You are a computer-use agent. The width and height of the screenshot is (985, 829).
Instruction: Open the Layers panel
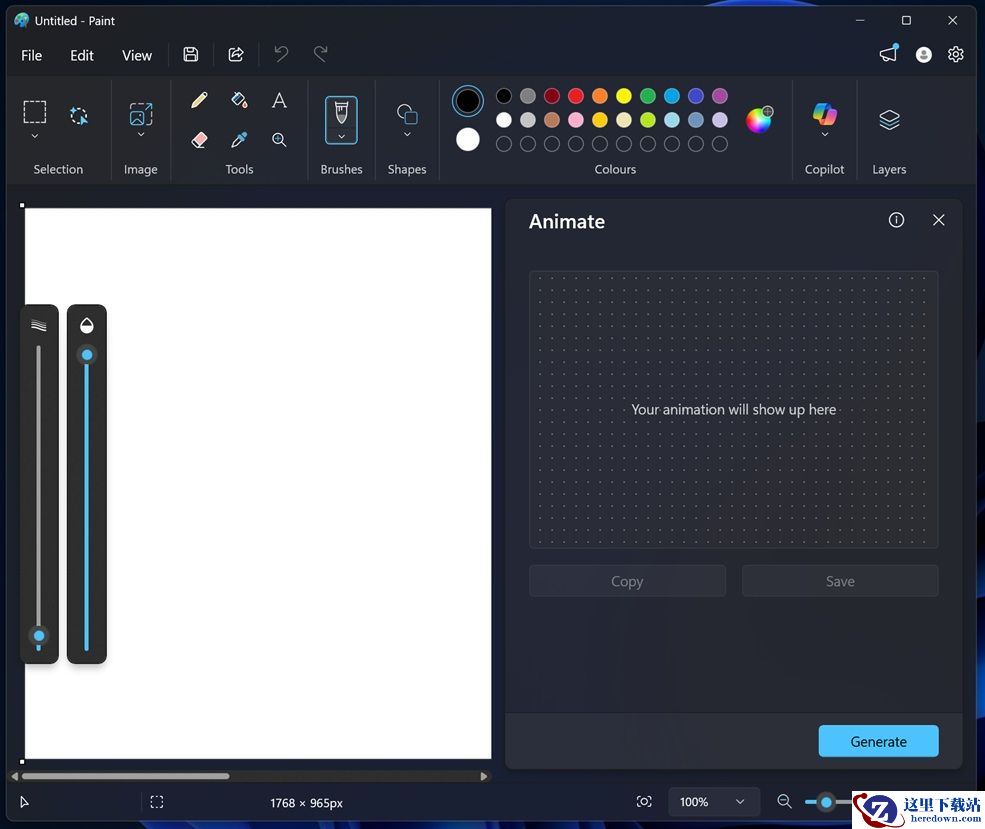tap(889, 120)
